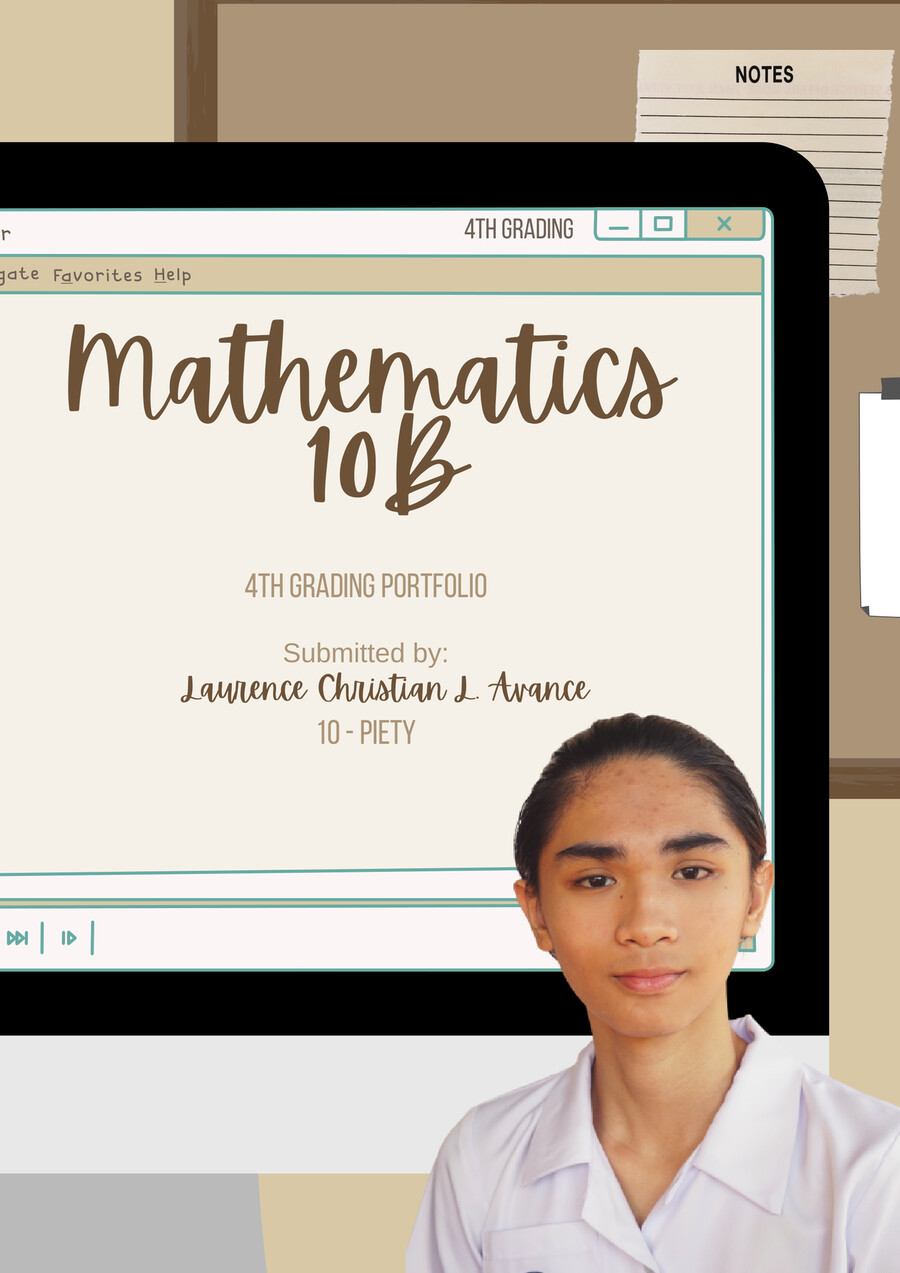
Task: Open the Help menu
Action: point(173,274)
